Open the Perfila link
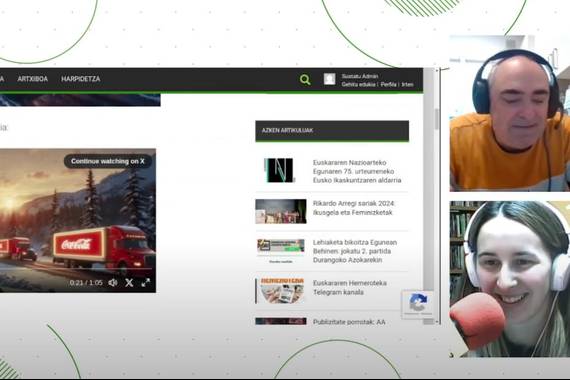This screenshot has height=380, width=570. (388, 84)
